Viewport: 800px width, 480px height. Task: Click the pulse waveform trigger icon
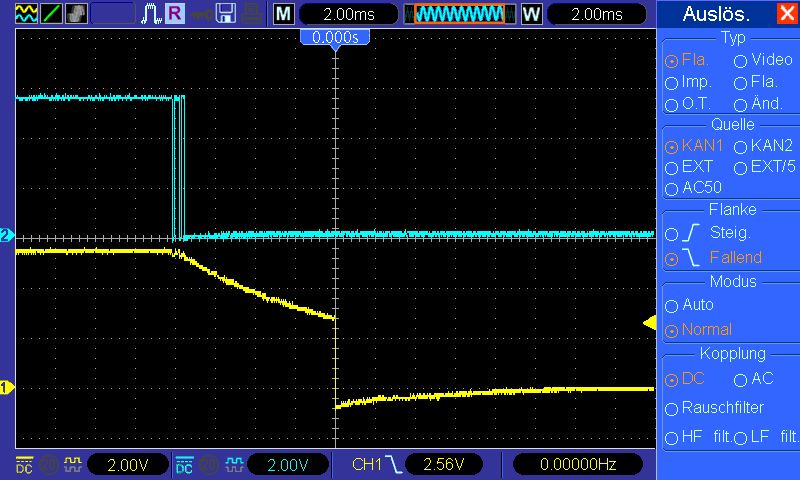[151, 14]
